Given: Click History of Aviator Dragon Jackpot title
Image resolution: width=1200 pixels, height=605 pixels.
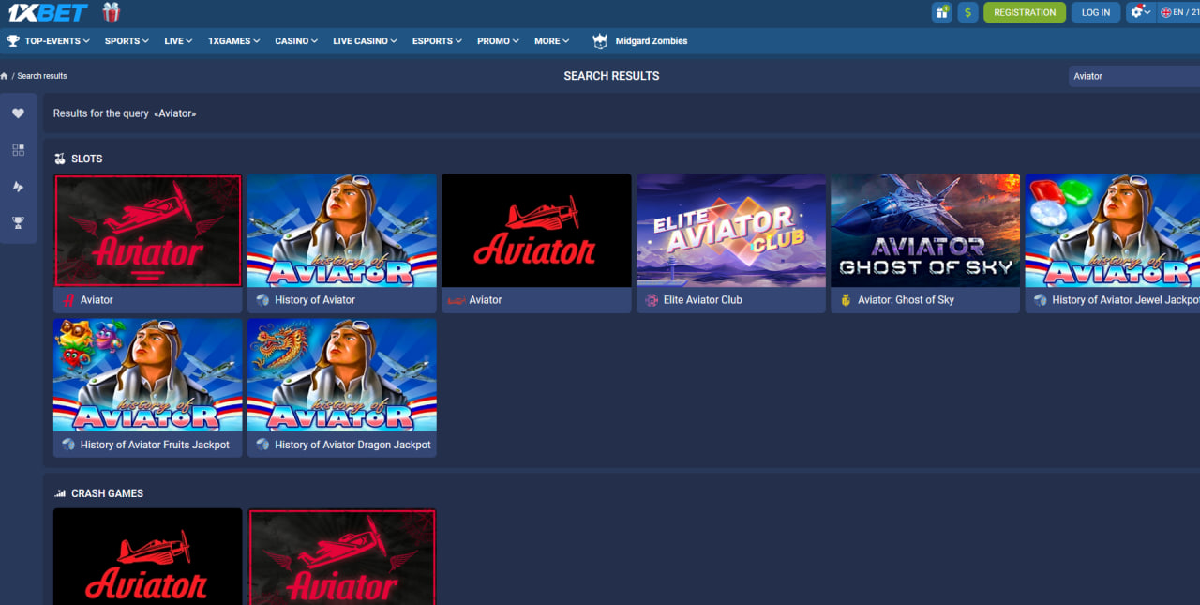Looking at the screenshot, I should [353, 445].
